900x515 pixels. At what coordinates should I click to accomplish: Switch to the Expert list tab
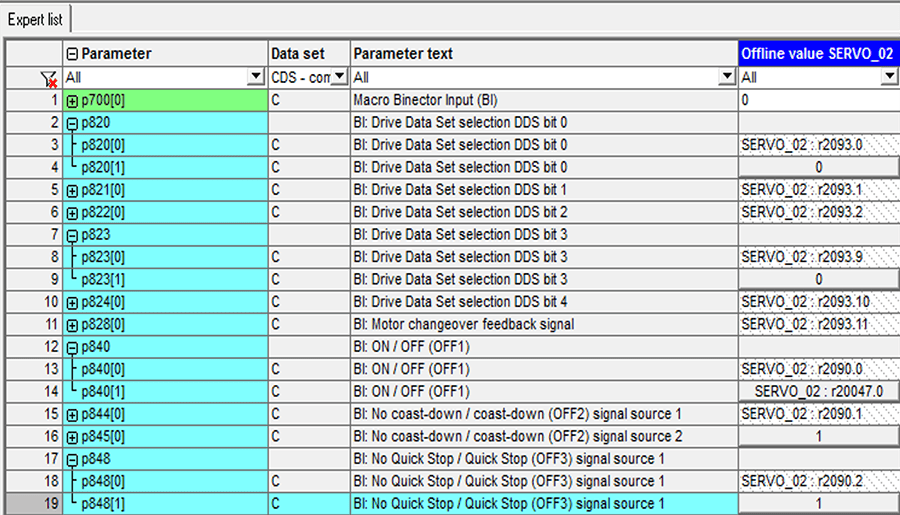(x=35, y=20)
